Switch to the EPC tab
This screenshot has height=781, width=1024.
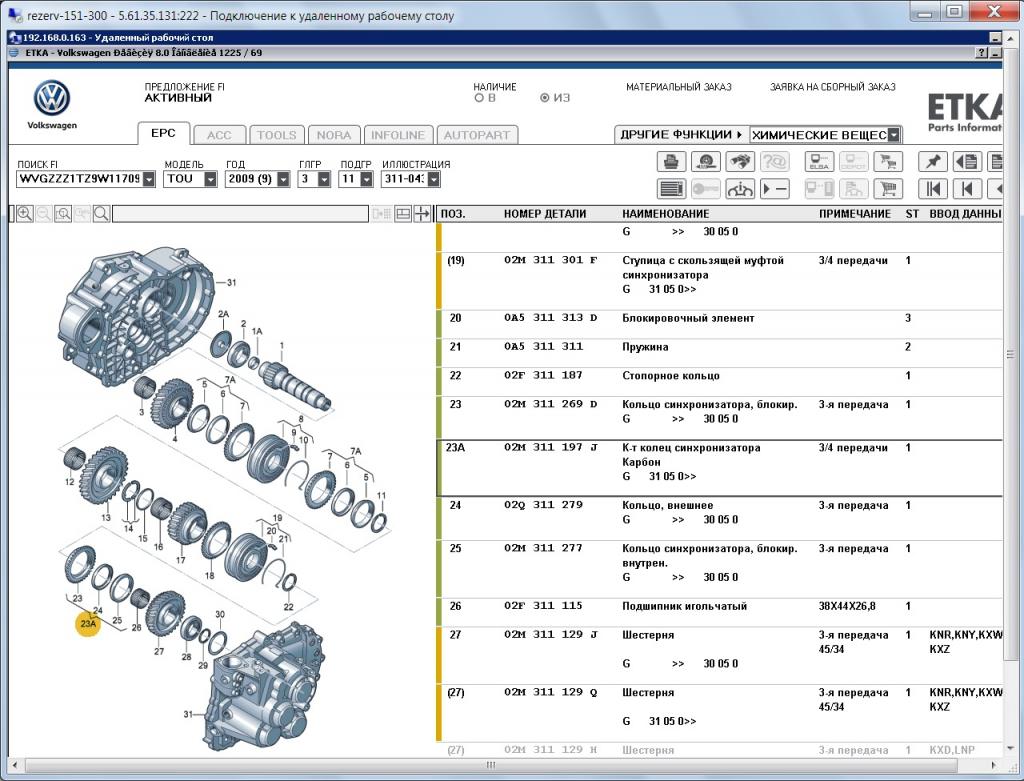[163, 133]
